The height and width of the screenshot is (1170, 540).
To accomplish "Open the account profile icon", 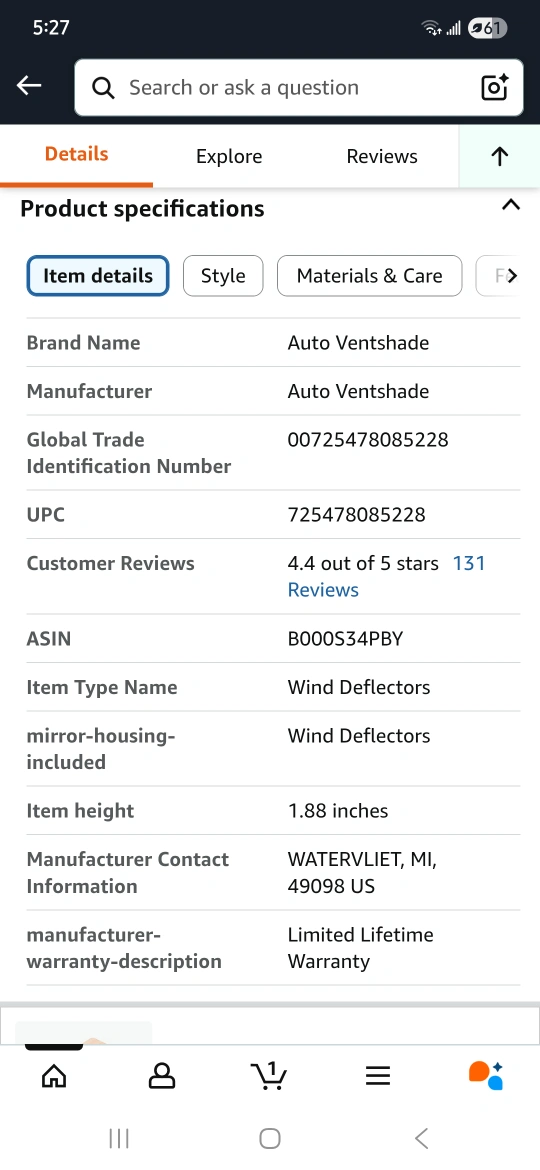I will 162,1075.
